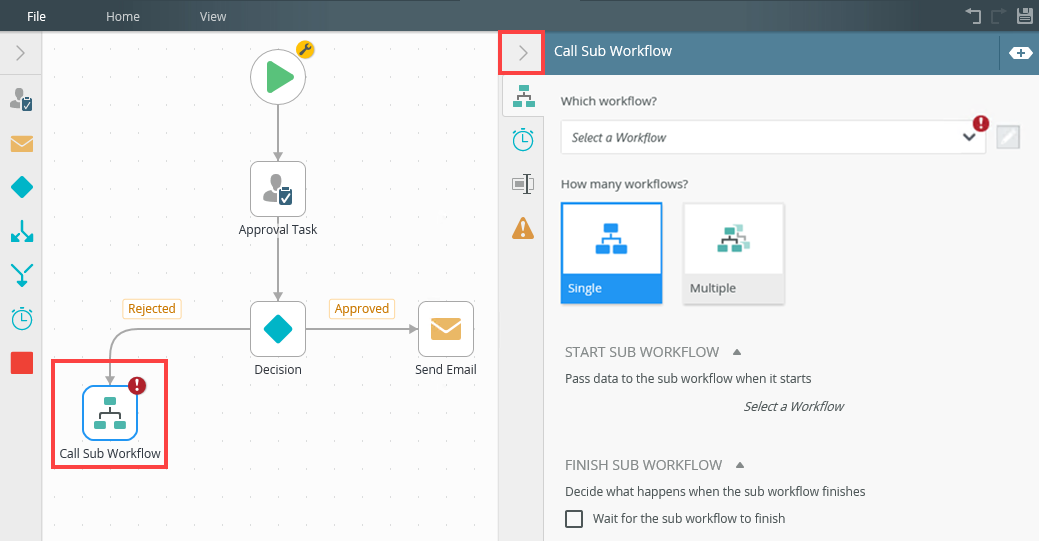Select the Approval Task step on canvas
This screenshot has width=1039, height=541.
(278, 189)
